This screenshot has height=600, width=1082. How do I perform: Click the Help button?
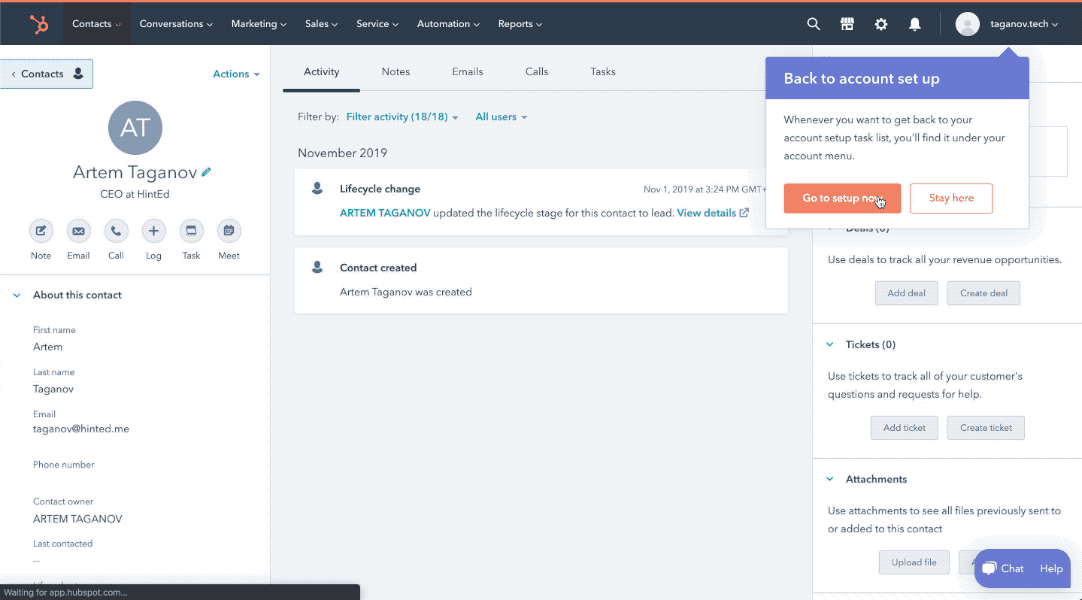(x=1052, y=568)
